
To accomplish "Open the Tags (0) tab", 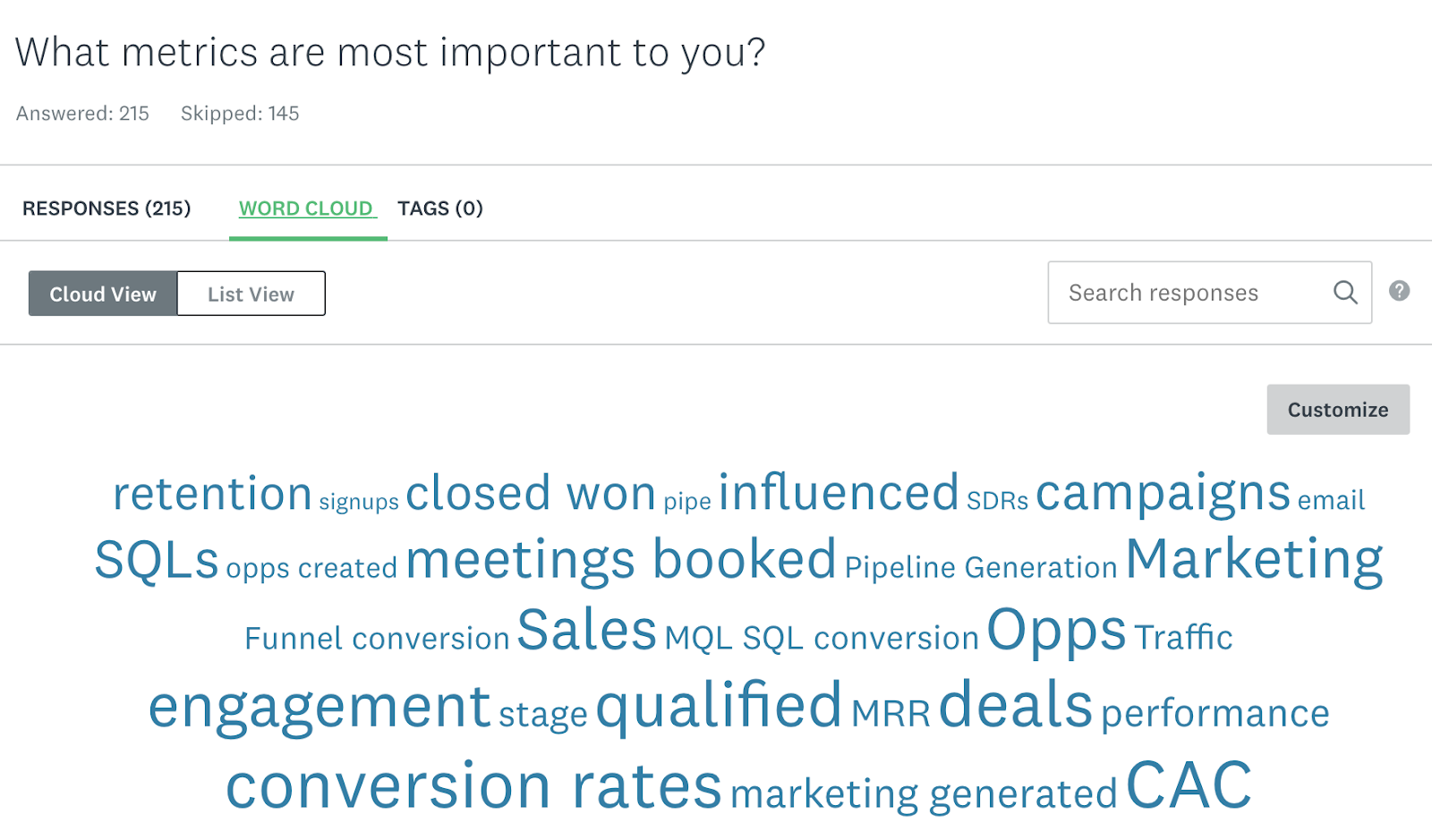I will tap(440, 208).
